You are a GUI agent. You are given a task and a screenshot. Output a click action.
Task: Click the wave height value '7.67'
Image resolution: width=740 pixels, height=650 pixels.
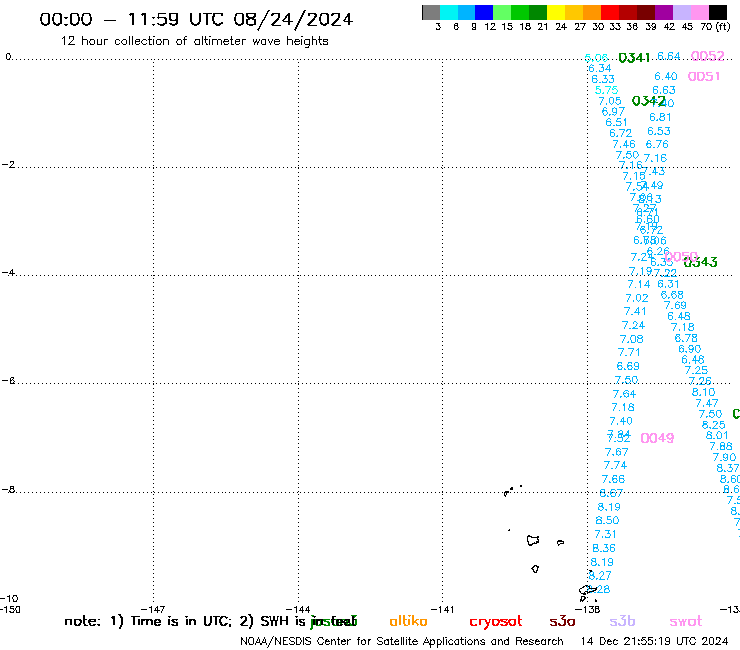point(617,452)
